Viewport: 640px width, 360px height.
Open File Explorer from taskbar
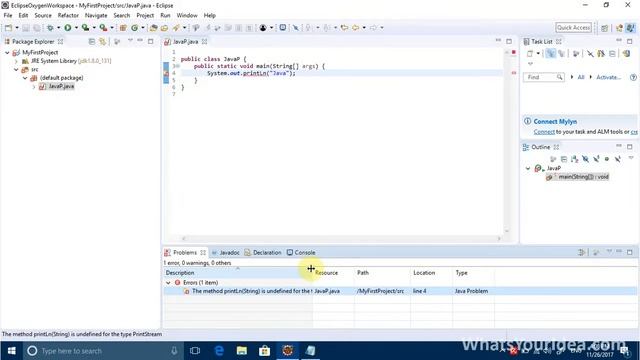pyautogui.click(x=242, y=351)
